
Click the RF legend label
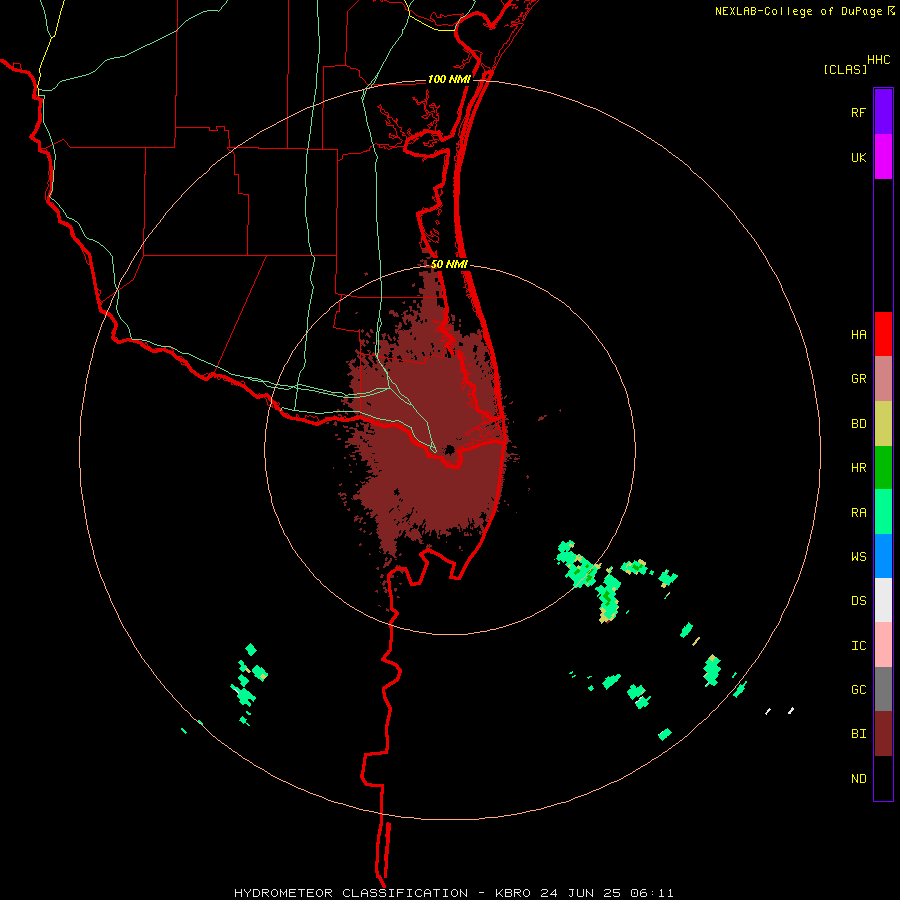coord(858,112)
